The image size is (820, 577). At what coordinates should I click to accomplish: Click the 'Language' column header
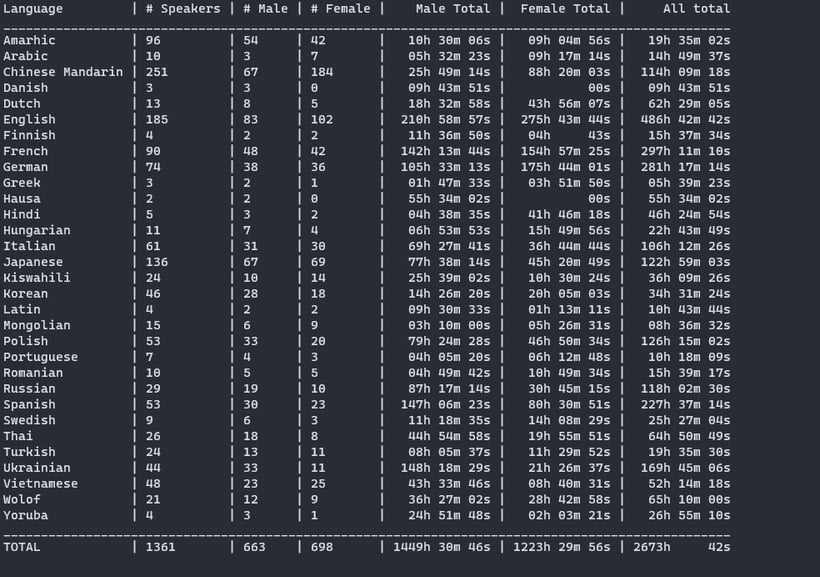pos(33,9)
